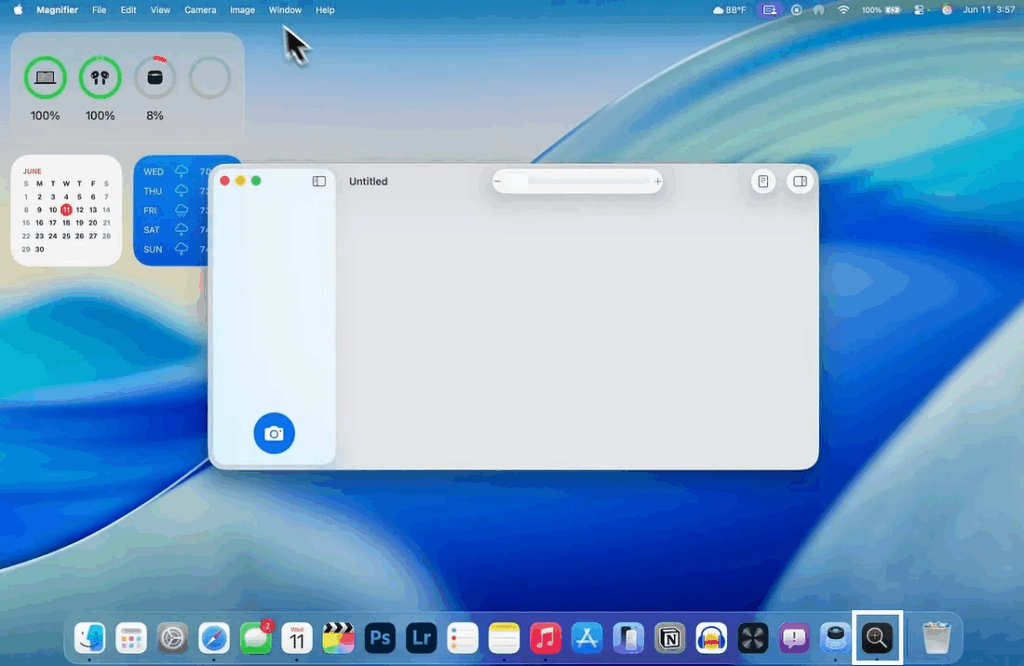Image resolution: width=1024 pixels, height=666 pixels.
Task: Open the Camera menu
Action: (x=200, y=10)
